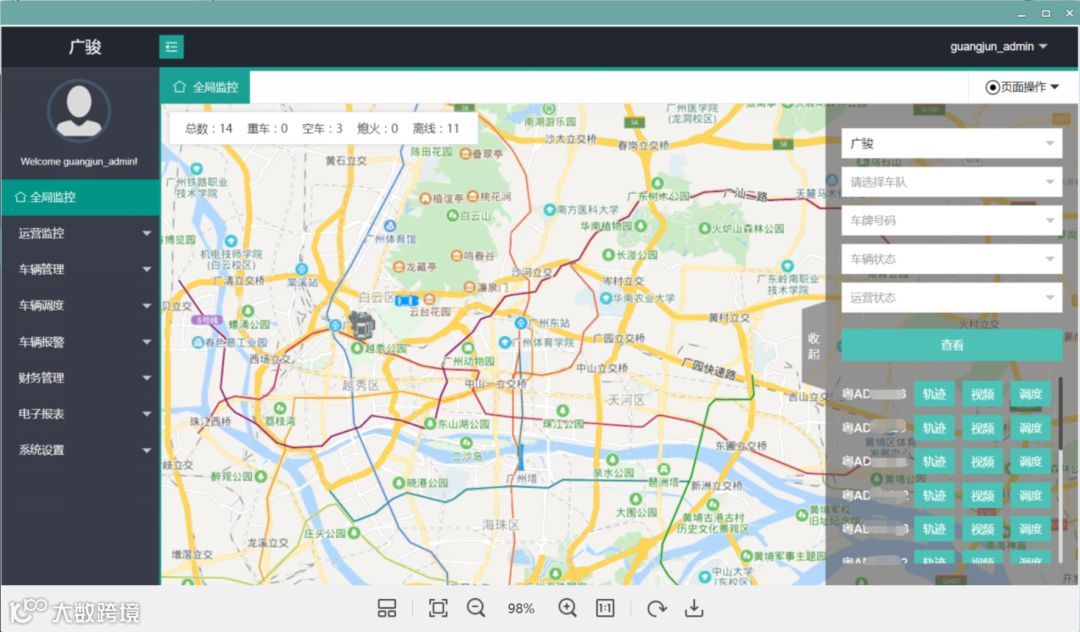Click the 98% zoom level value
This screenshot has width=1080, height=632.
tap(521, 609)
